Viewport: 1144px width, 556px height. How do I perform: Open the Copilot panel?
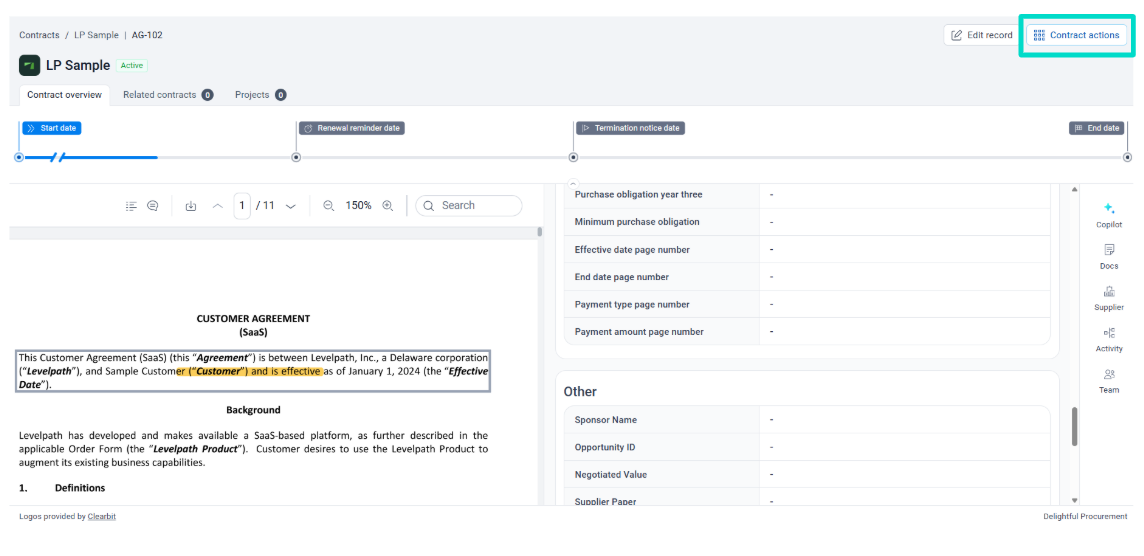1108,213
